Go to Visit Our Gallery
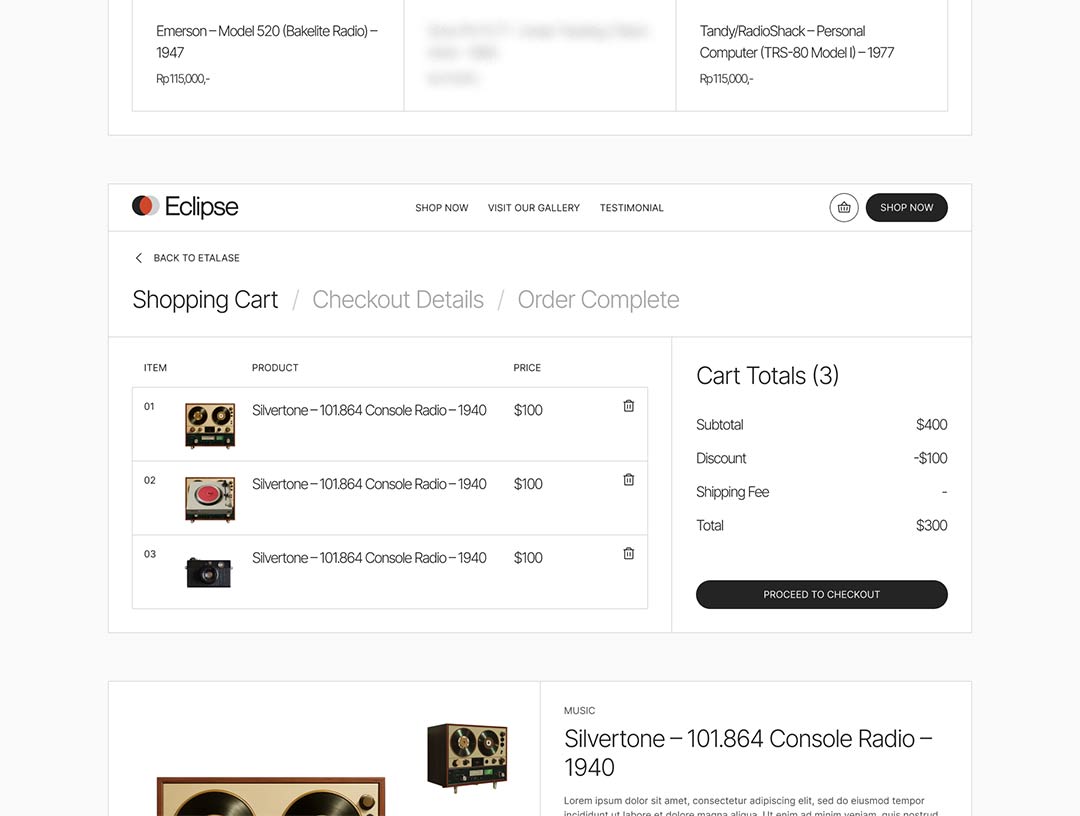Viewport: 1080px width, 816px height. [534, 208]
